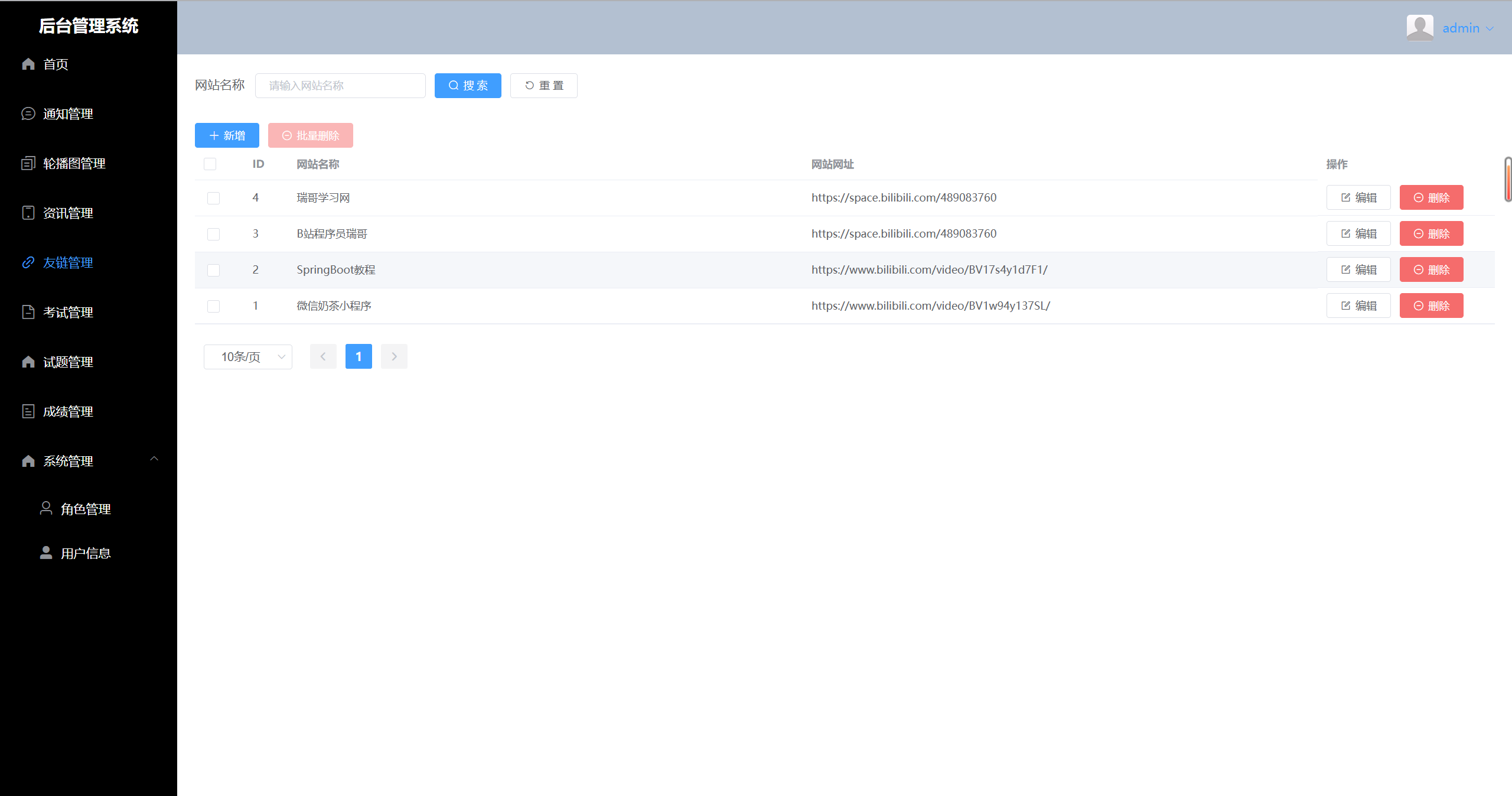Click the edit pencil icon for SpringBoot教程
The width and height of the screenshot is (1512, 796).
(x=1346, y=269)
